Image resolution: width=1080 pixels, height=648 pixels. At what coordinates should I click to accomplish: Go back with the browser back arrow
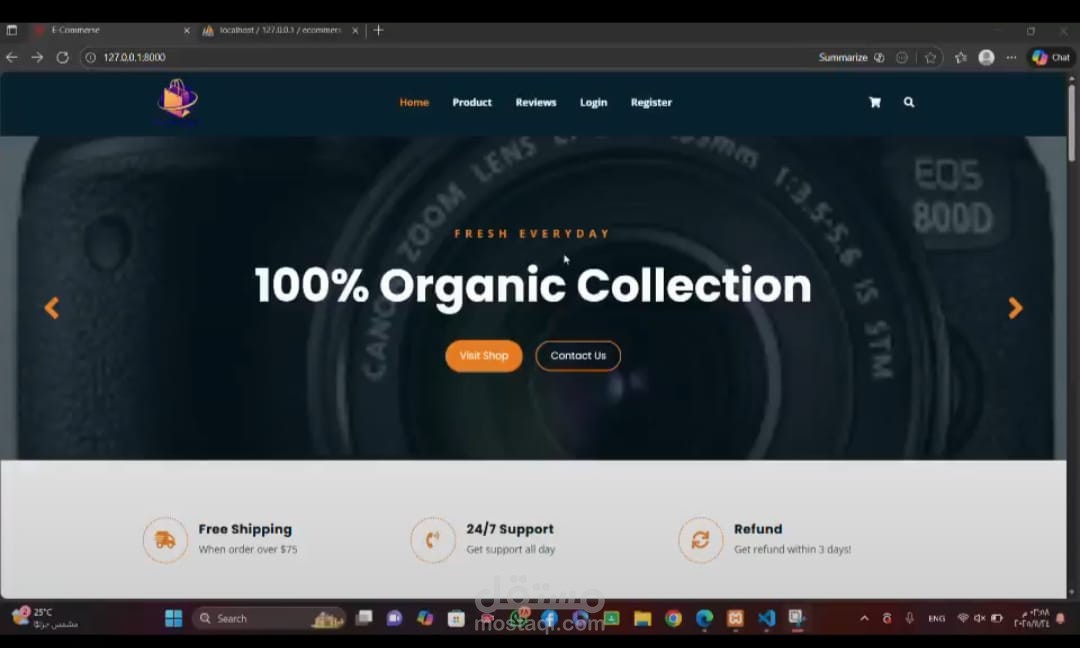[12, 57]
